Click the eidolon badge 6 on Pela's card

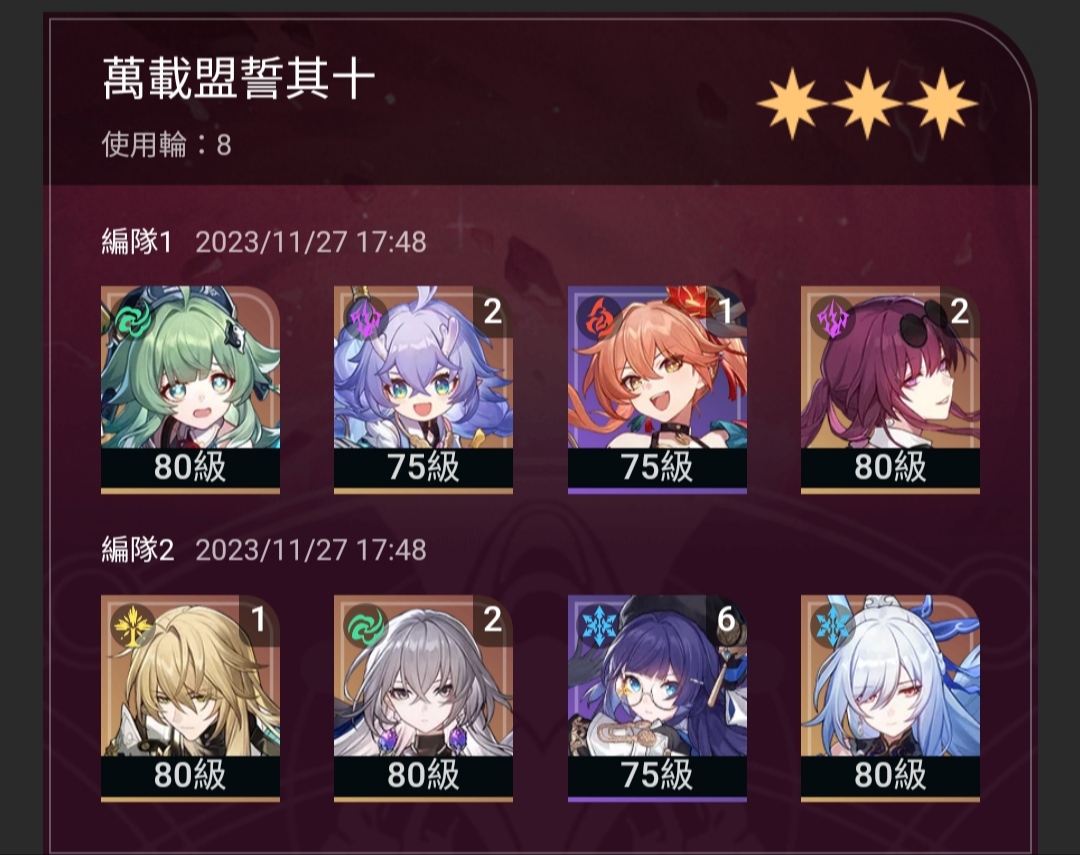726,620
